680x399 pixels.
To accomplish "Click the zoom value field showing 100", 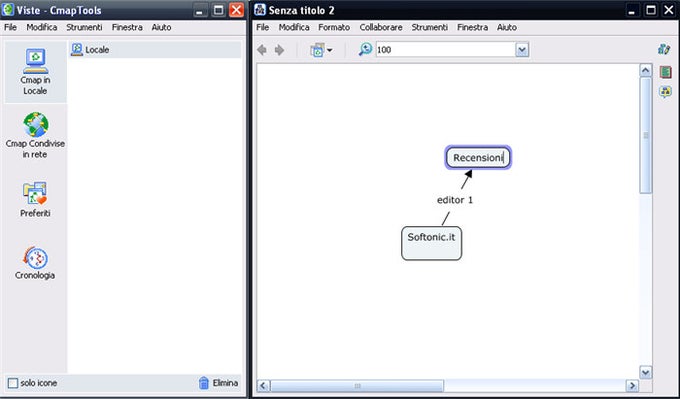I will tap(445, 50).
